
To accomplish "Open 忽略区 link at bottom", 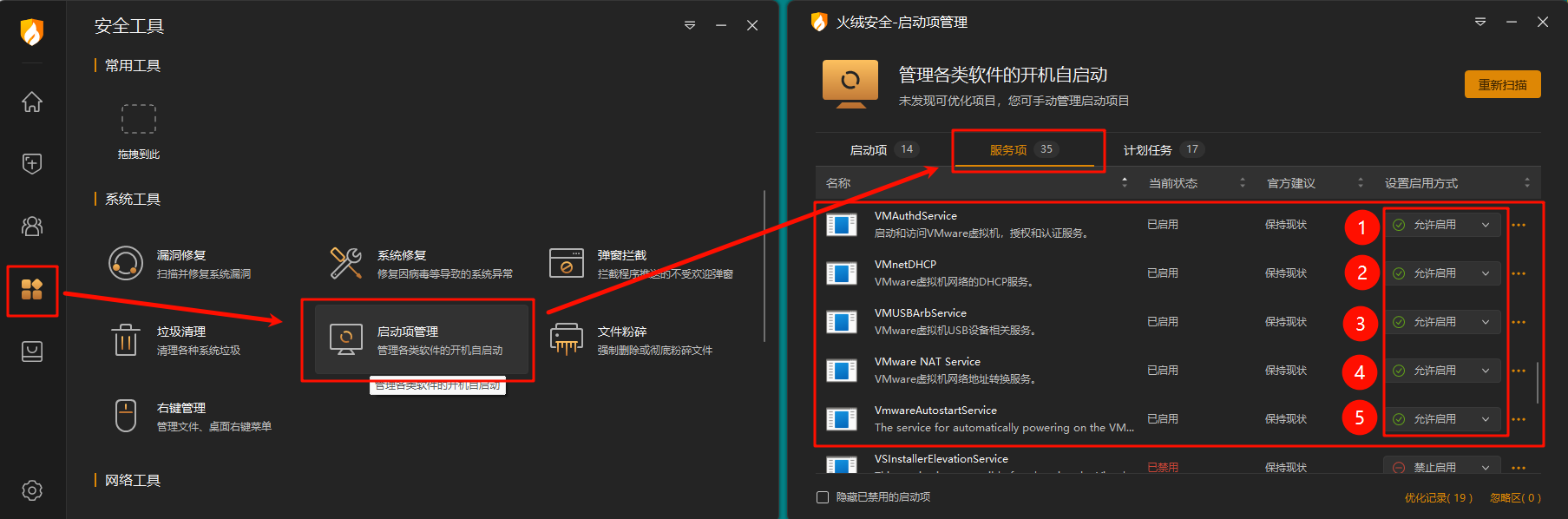I will tap(1515, 498).
